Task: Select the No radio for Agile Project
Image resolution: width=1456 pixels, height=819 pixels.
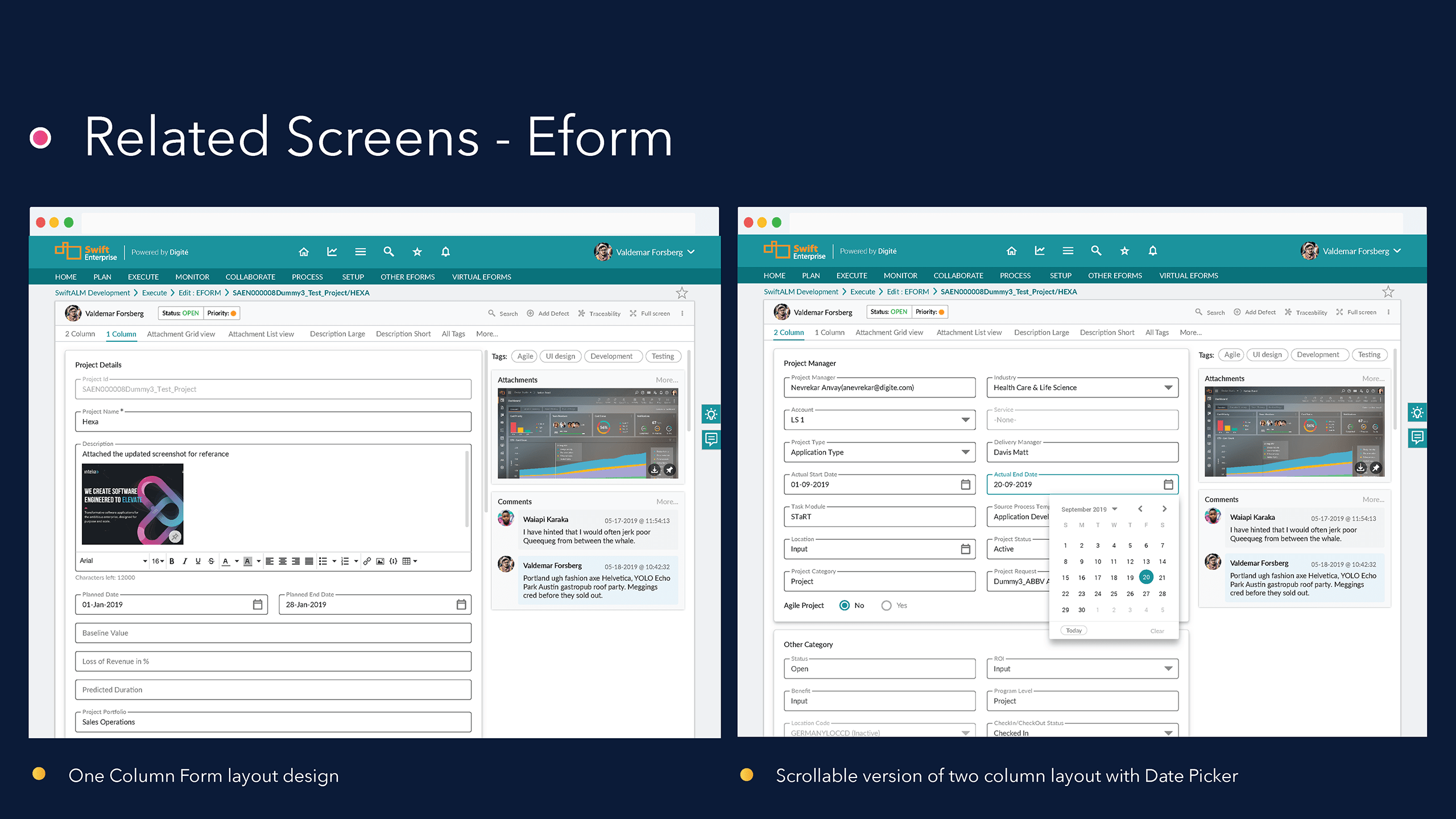Action: point(845,605)
